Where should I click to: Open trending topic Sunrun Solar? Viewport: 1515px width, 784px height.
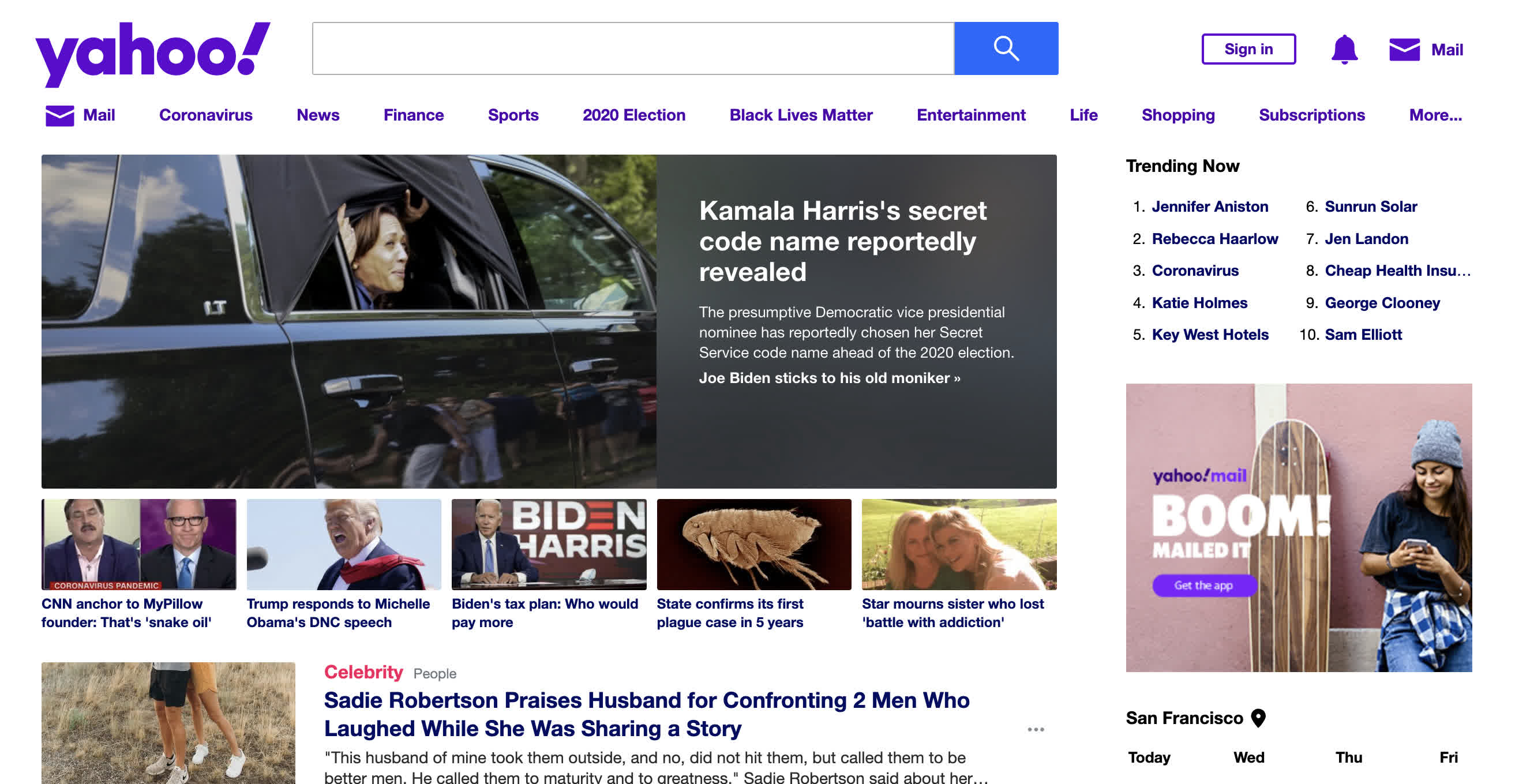[x=1371, y=207]
